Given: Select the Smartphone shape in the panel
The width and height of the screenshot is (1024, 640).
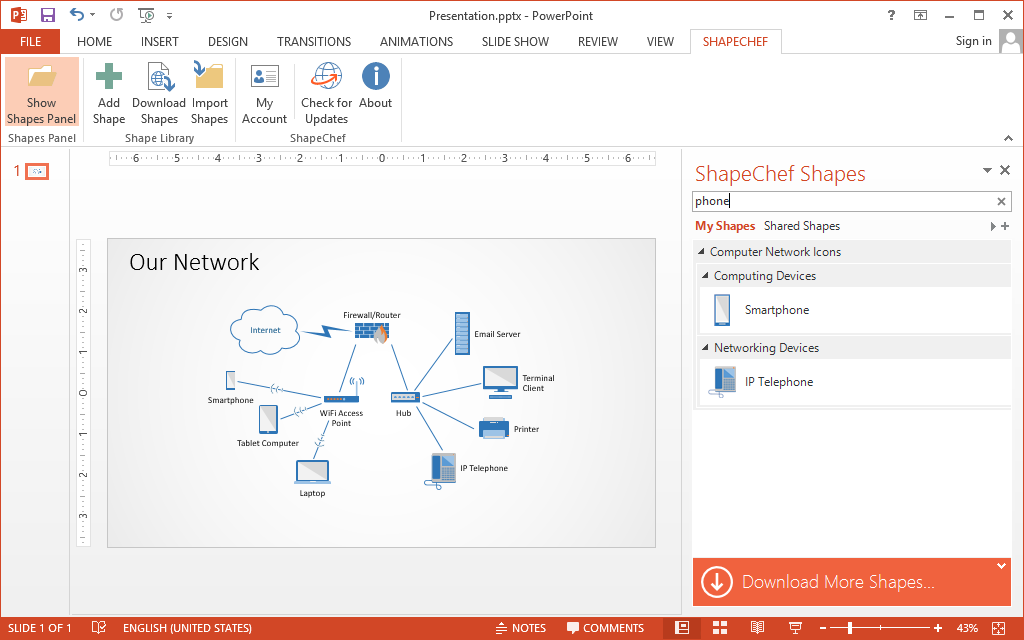Looking at the screenshot, I should pyautogui.click(x=853, y=310).
